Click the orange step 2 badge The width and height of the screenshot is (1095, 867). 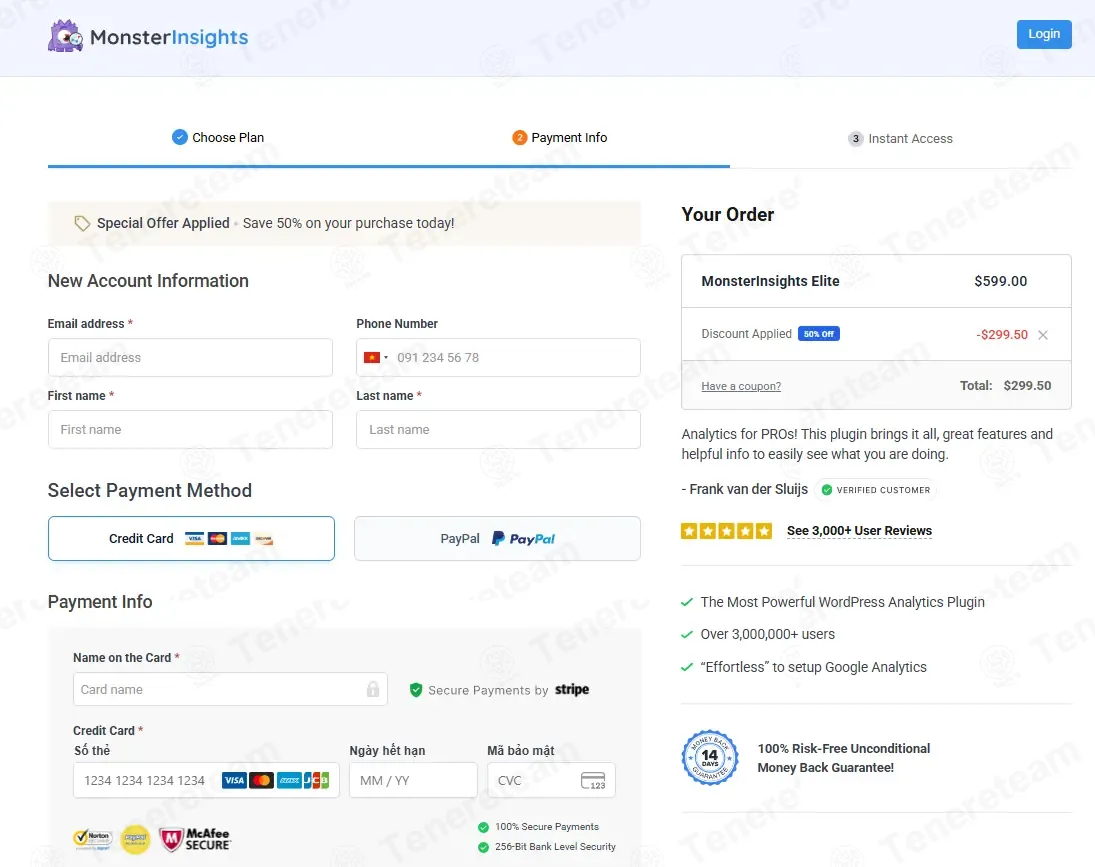pos(520,138)
